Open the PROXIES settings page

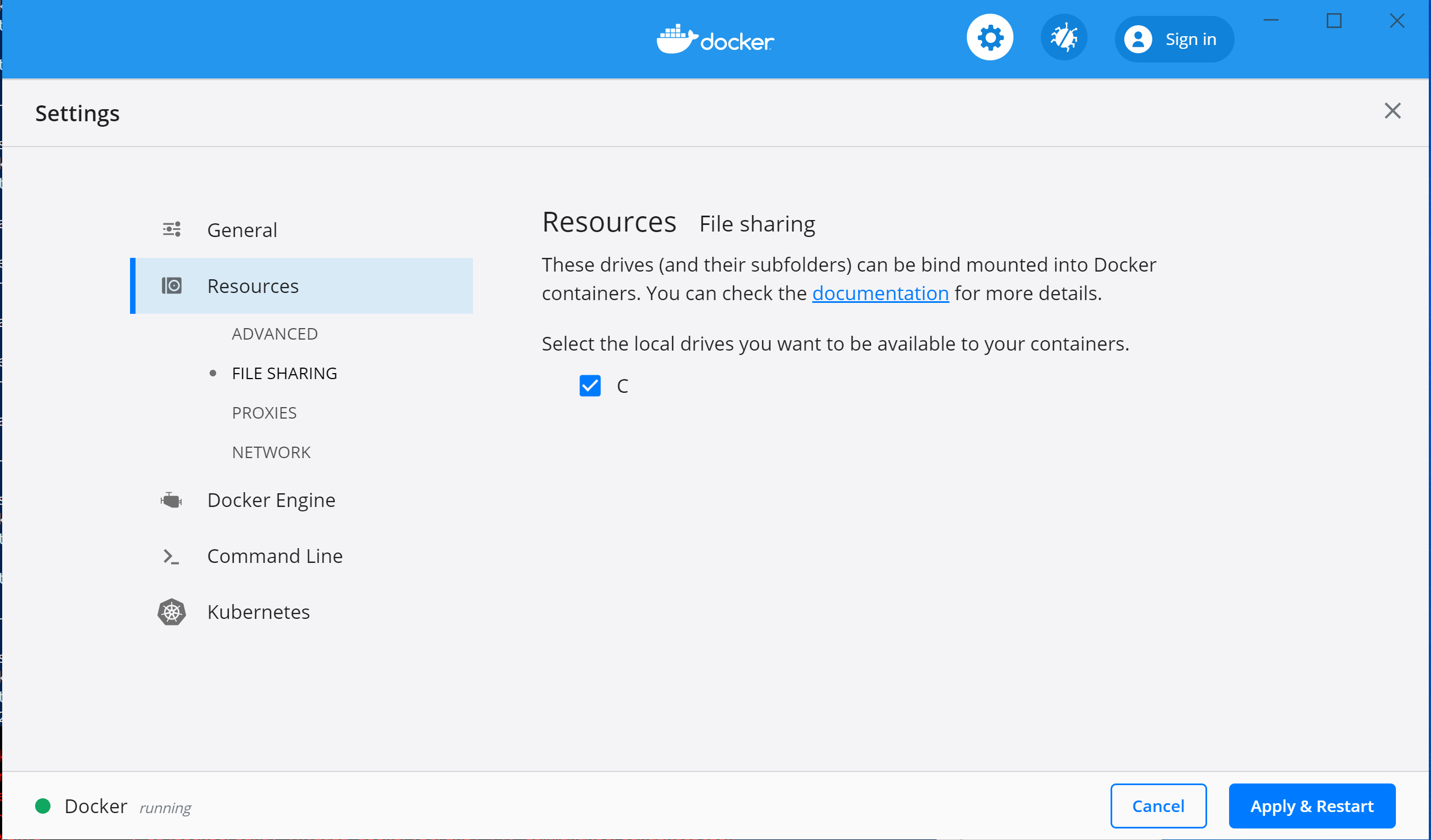(x=264, y=413)
